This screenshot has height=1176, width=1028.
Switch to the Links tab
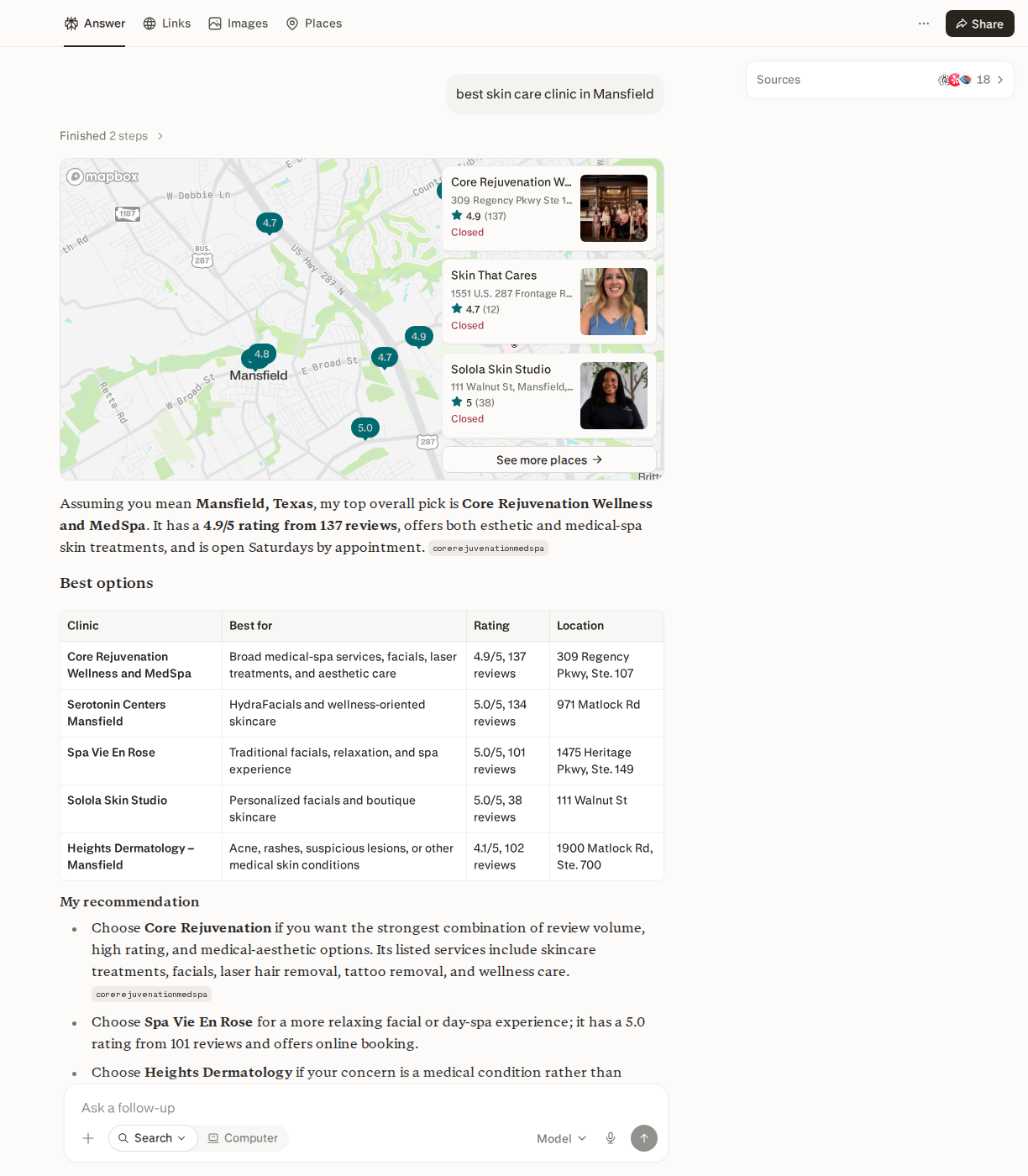[167, 24]
